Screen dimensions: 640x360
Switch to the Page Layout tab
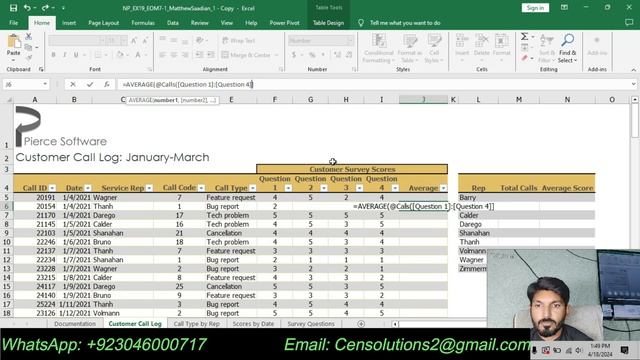point(104,23)
